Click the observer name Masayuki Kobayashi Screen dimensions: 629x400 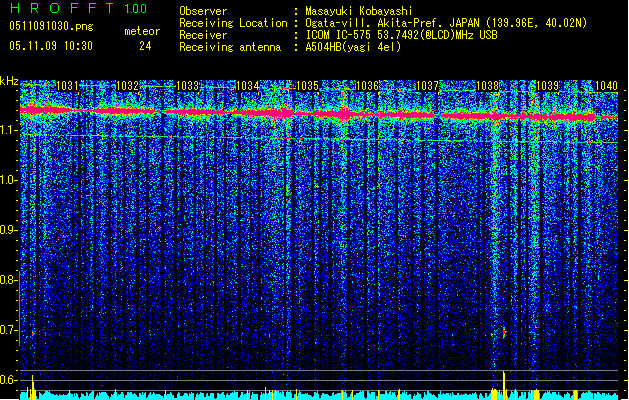pos(359,11)
